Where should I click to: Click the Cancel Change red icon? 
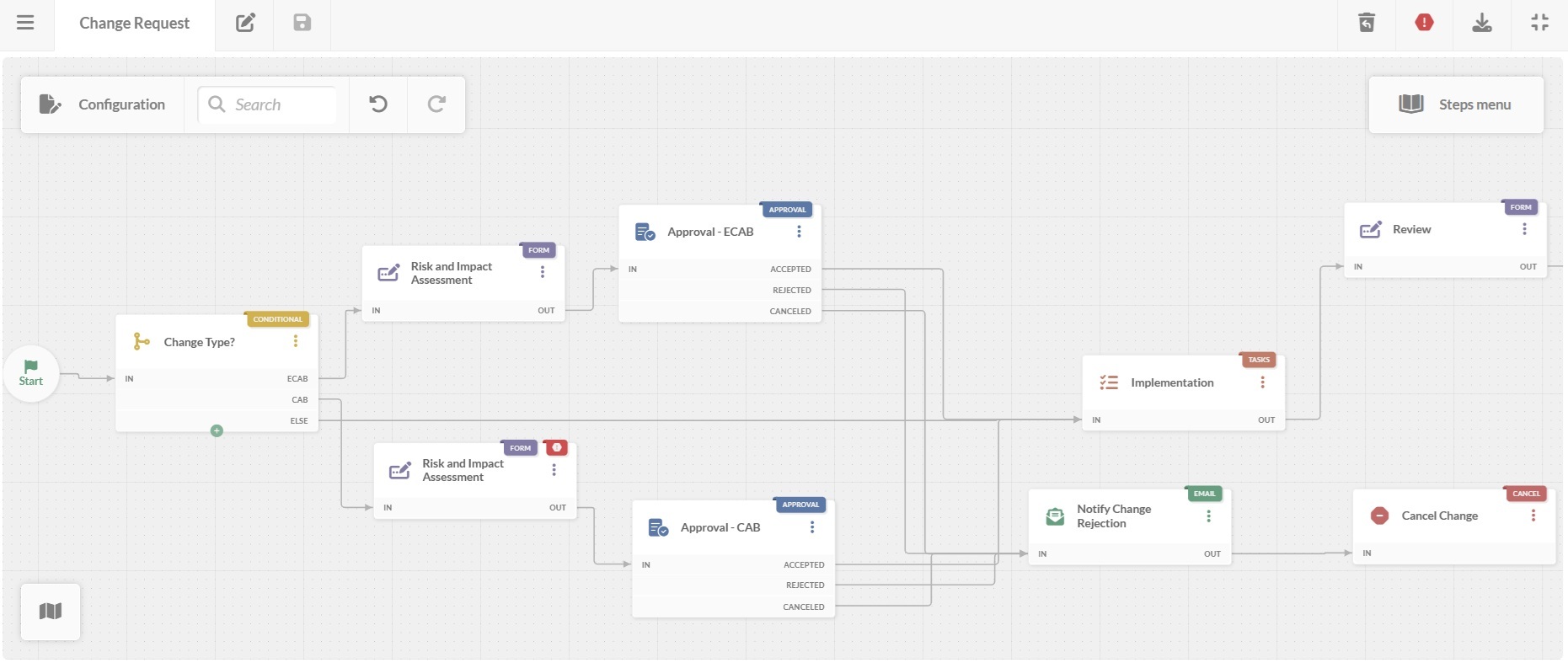(x=1379, y=516)
